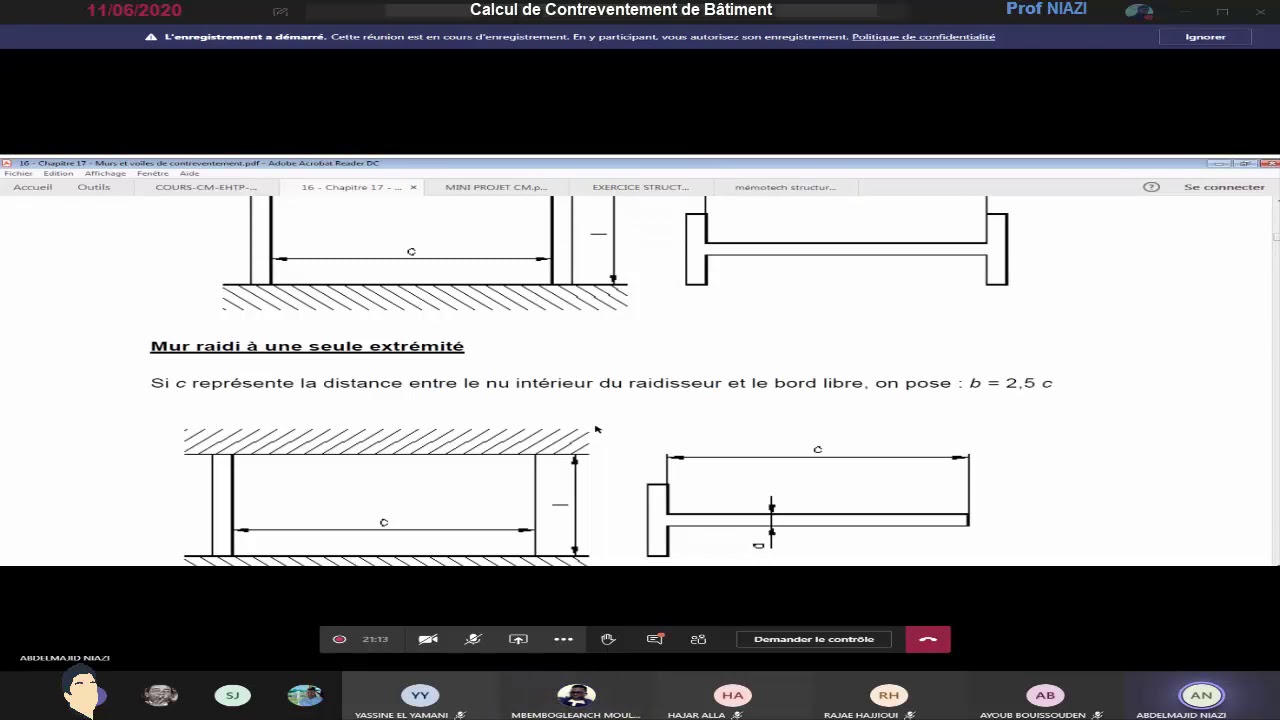Viewport: 1280px width, 720px height.
Task: Open the share screen tray
Action: click(x=518, y=639)
